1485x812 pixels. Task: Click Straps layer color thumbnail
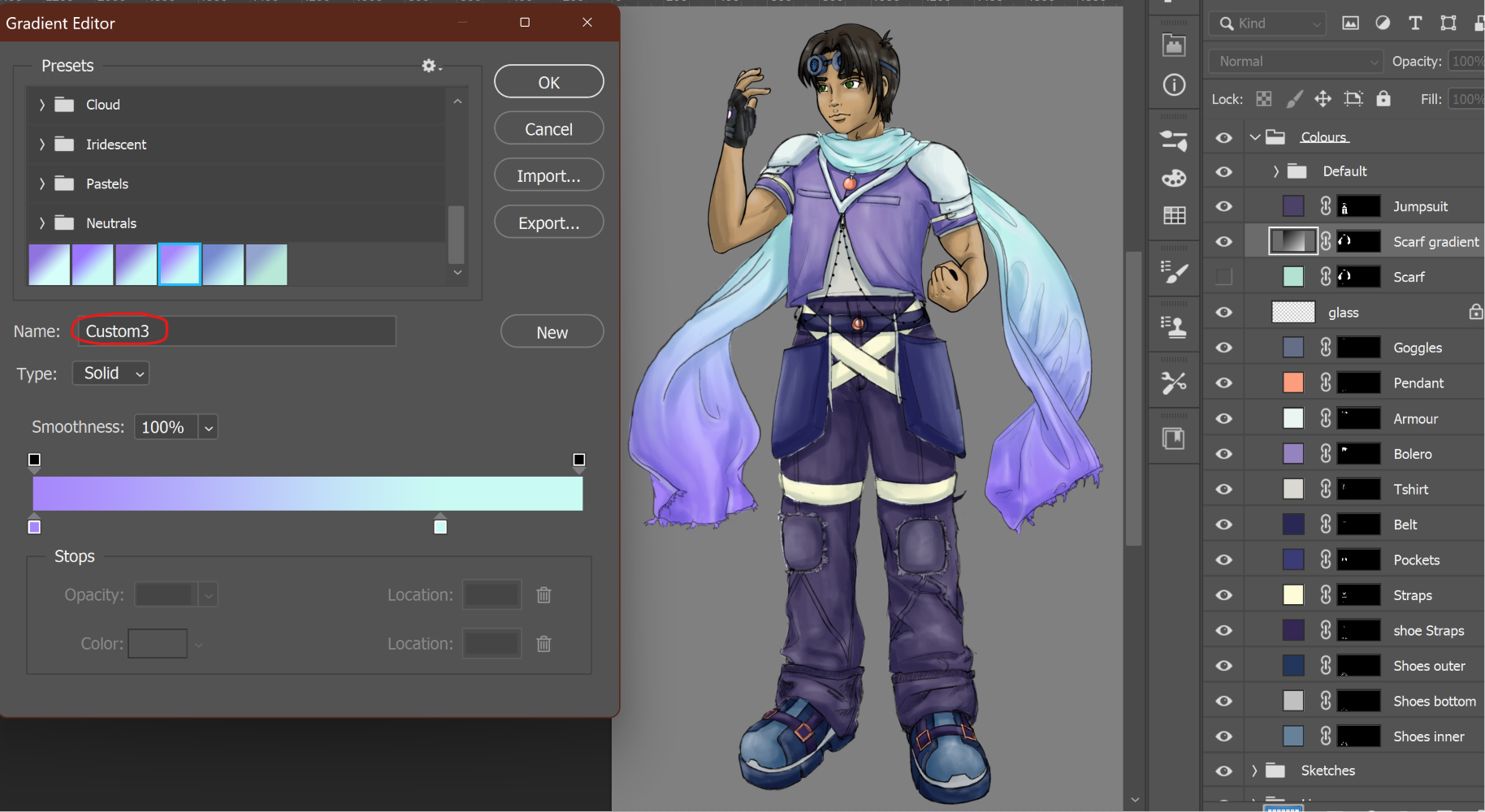click(1293, 595)
